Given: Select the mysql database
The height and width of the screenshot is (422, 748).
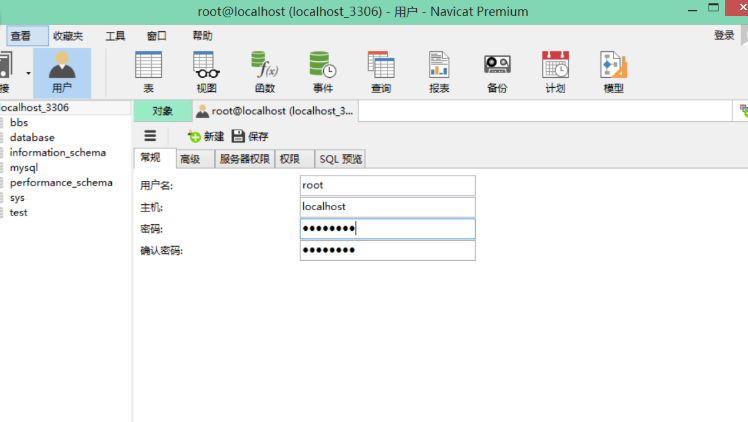Looking at the screenshot, I should pyautogui.click(x=24, y=168).
